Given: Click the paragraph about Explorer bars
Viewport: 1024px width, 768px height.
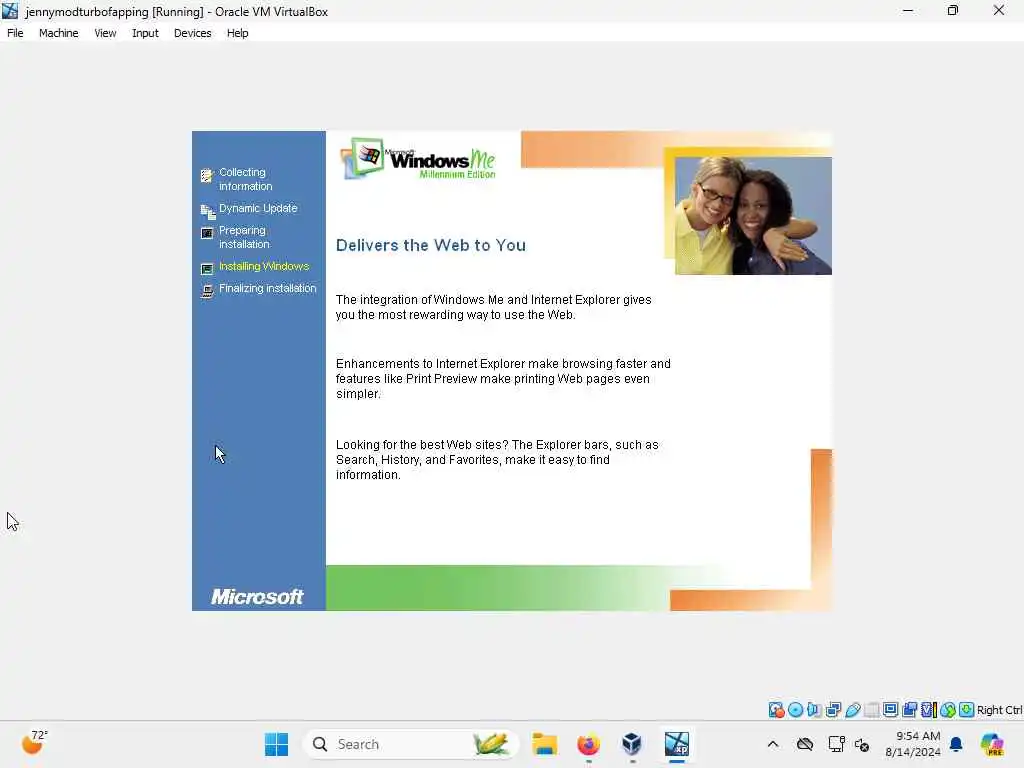Looking at the screenshot, I should tap(497, 460).
